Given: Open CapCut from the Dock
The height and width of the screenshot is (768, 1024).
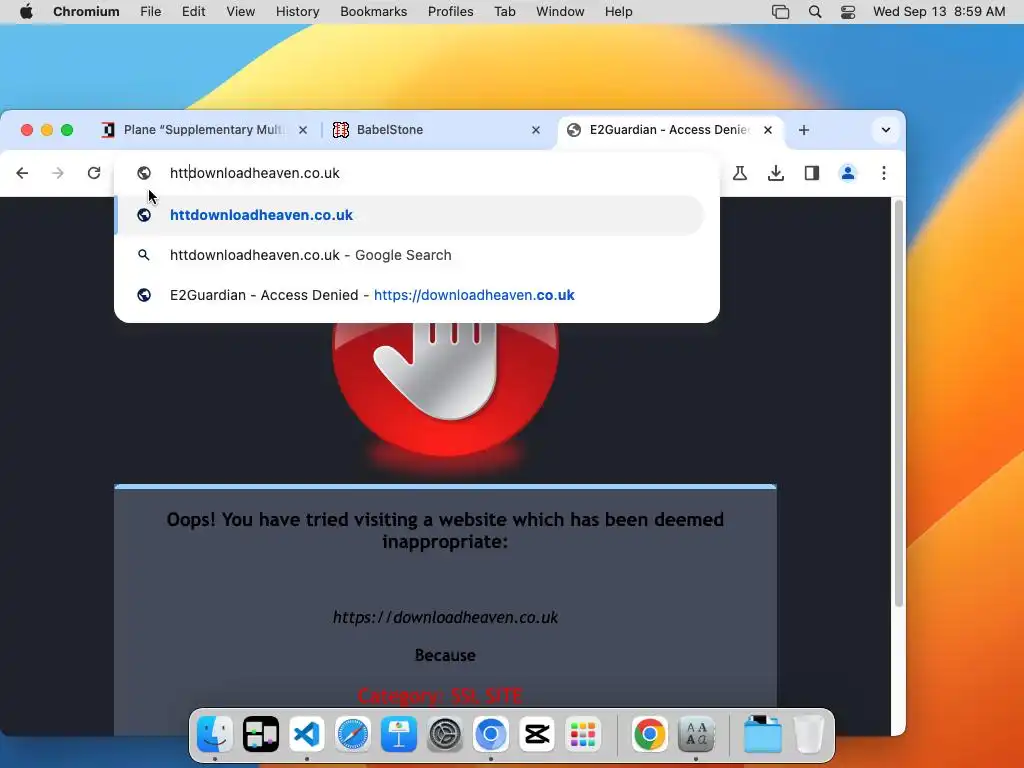Looking at the screenshot, I should pos(537,734).
